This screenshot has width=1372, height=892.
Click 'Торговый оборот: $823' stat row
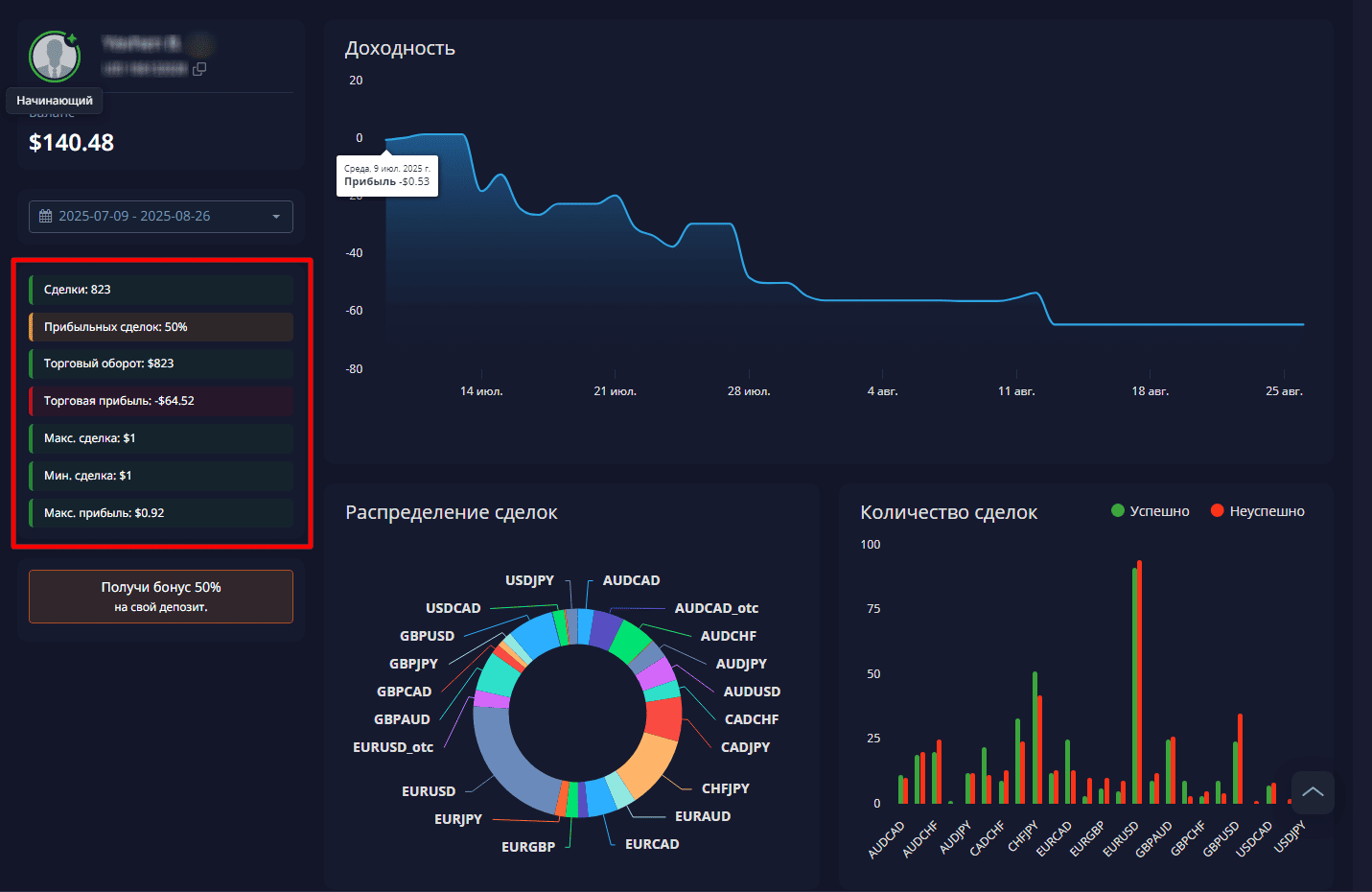pyautogui.click(x=161, y=364)
